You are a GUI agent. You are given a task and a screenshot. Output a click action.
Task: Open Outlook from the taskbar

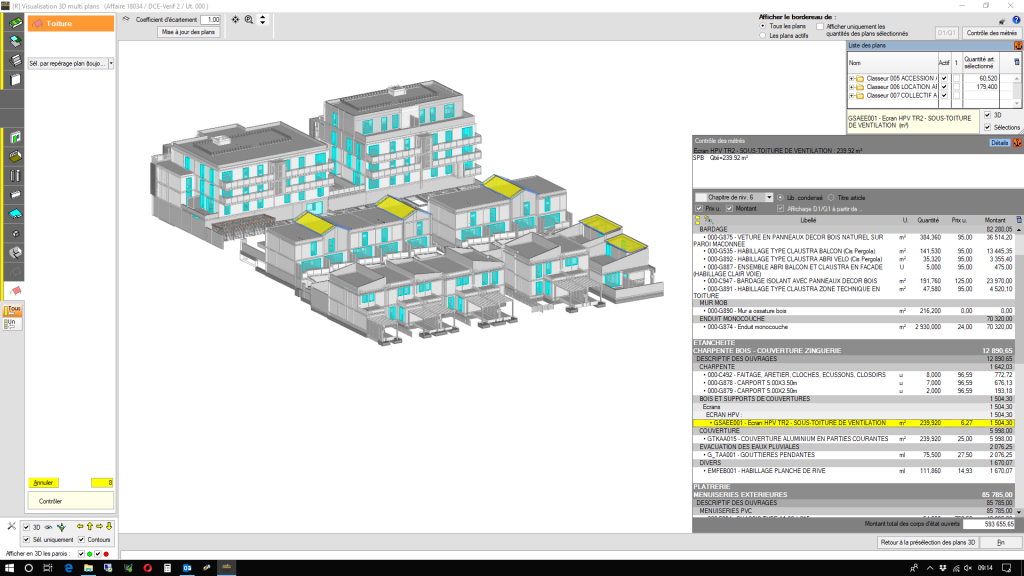pyautogui.click(x=187, y=568)
